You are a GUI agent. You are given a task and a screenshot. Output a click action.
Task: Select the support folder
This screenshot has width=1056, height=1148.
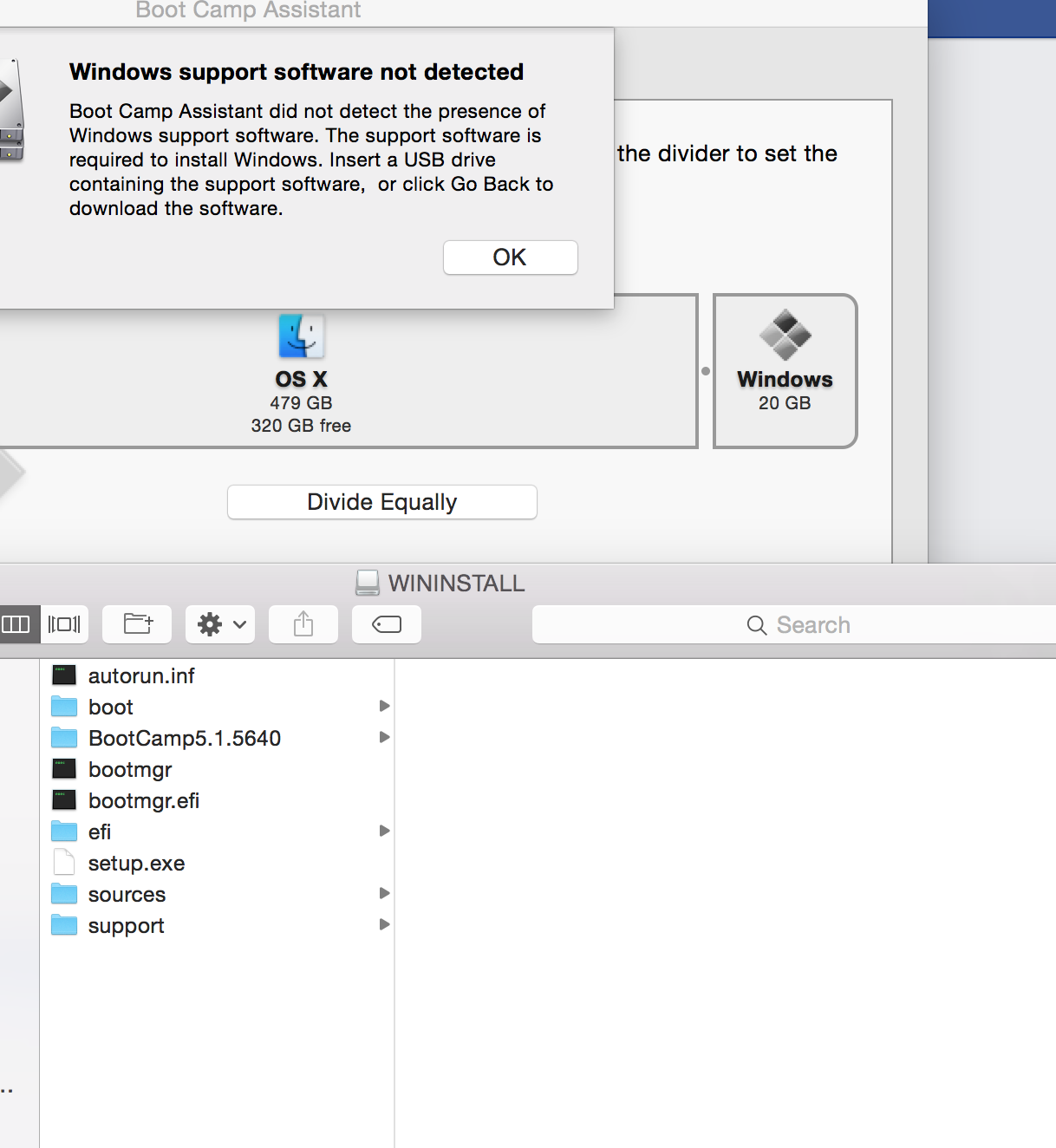pos(217,925)
